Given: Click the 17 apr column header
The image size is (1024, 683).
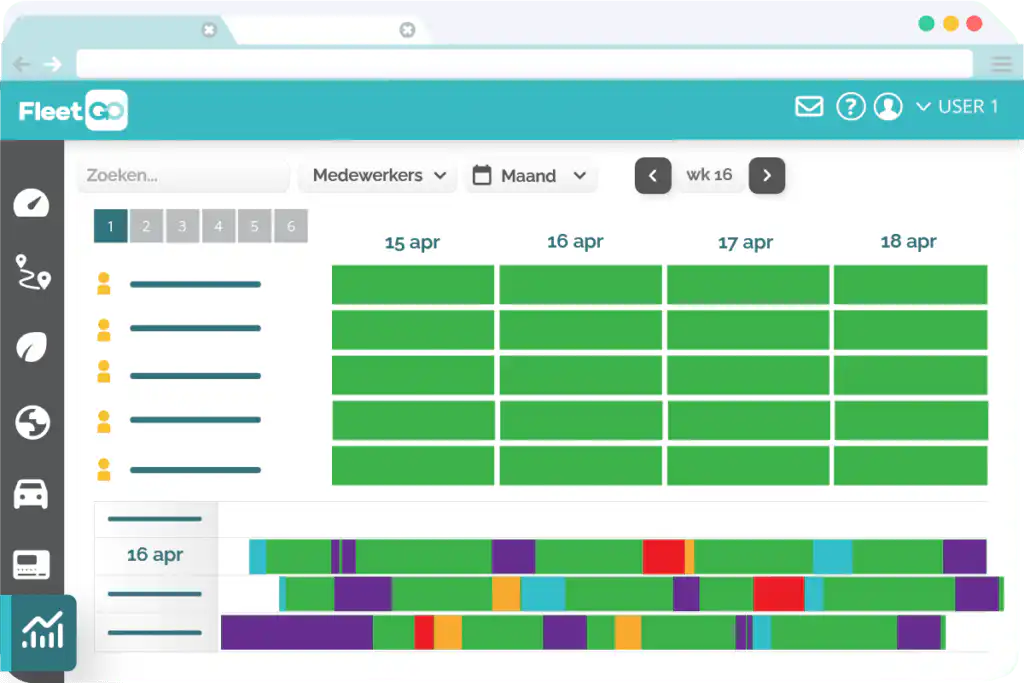Looking at the screenshot, I should [x=746, y=242].
